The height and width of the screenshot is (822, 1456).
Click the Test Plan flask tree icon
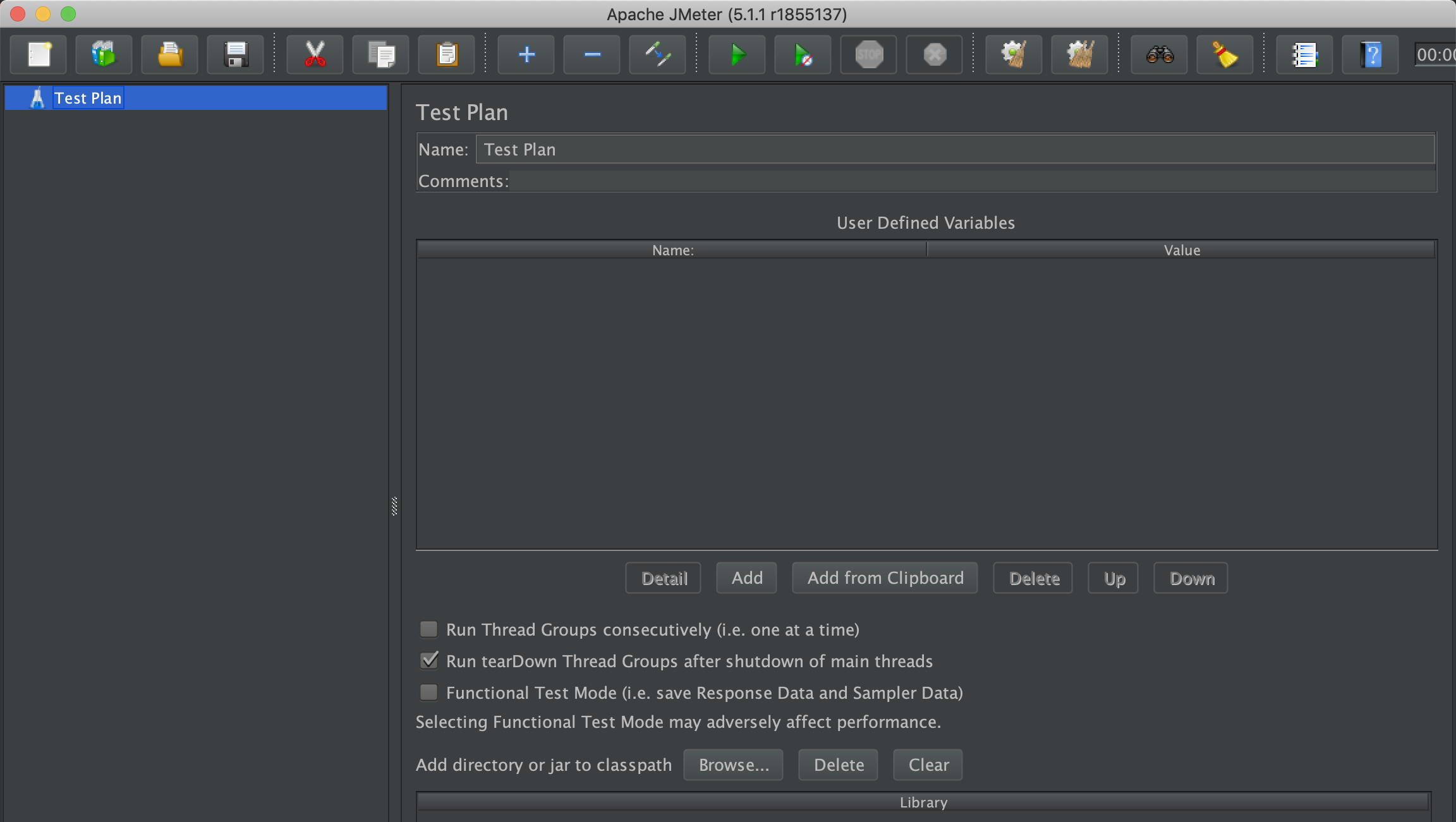tap(37, 98)
